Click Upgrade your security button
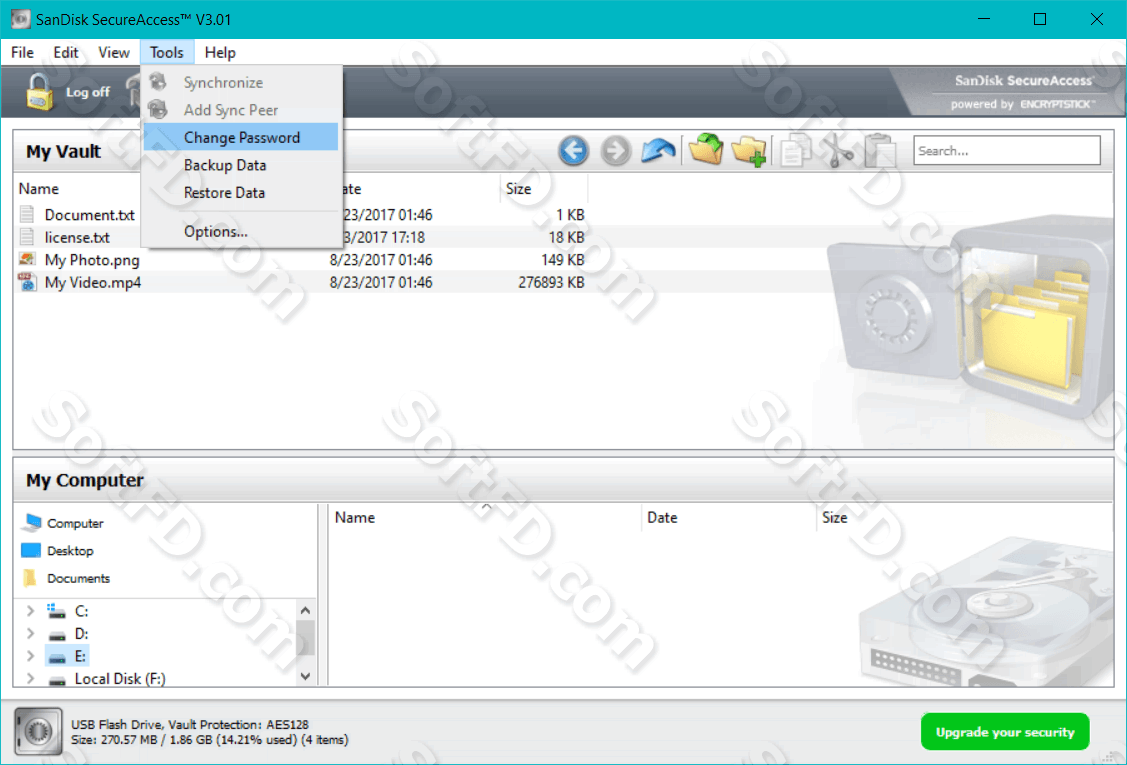 coord(1005,732)
